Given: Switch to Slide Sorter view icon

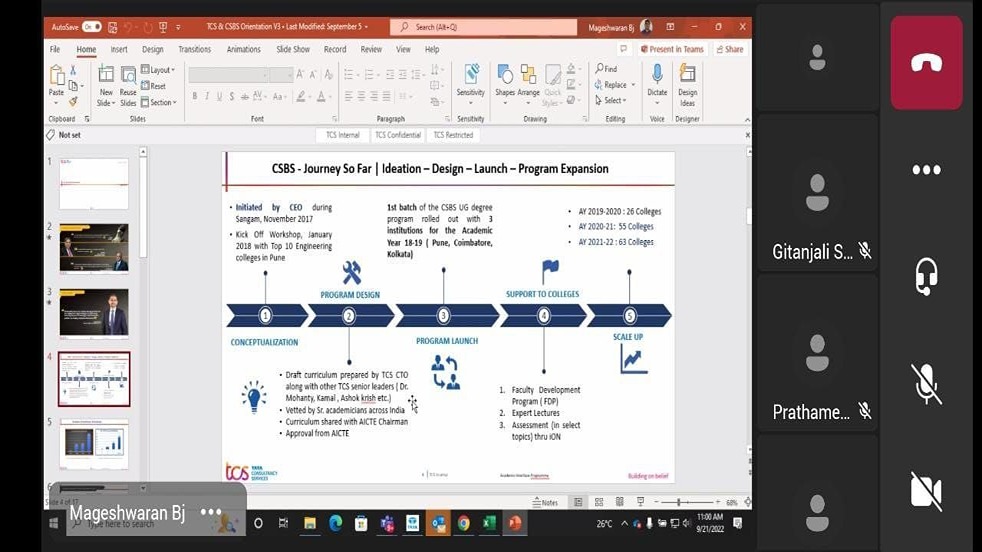Looking at the screenshot, I should 599,502.
